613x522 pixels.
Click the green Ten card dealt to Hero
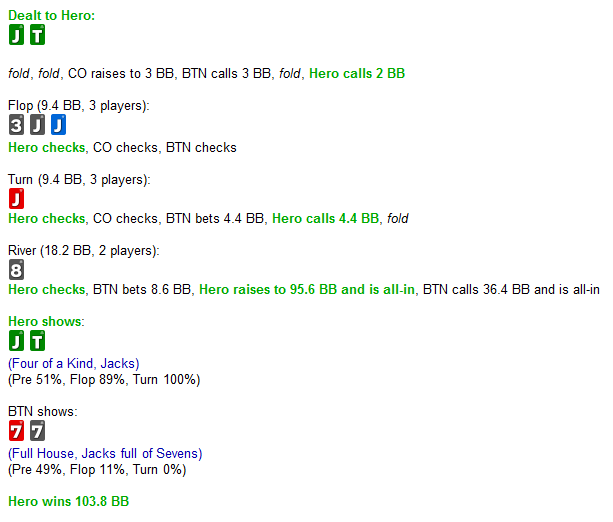[37, 36]
